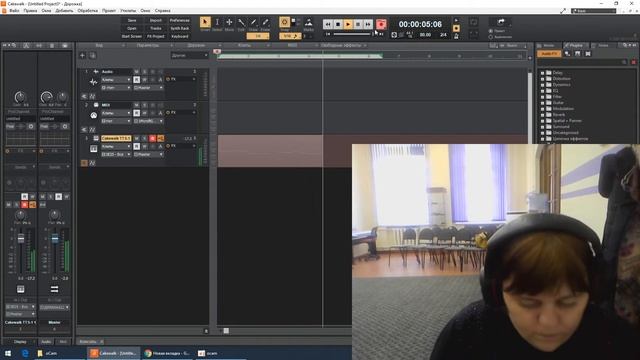
Task: Select the Draw tool
Action: [253, 22]
